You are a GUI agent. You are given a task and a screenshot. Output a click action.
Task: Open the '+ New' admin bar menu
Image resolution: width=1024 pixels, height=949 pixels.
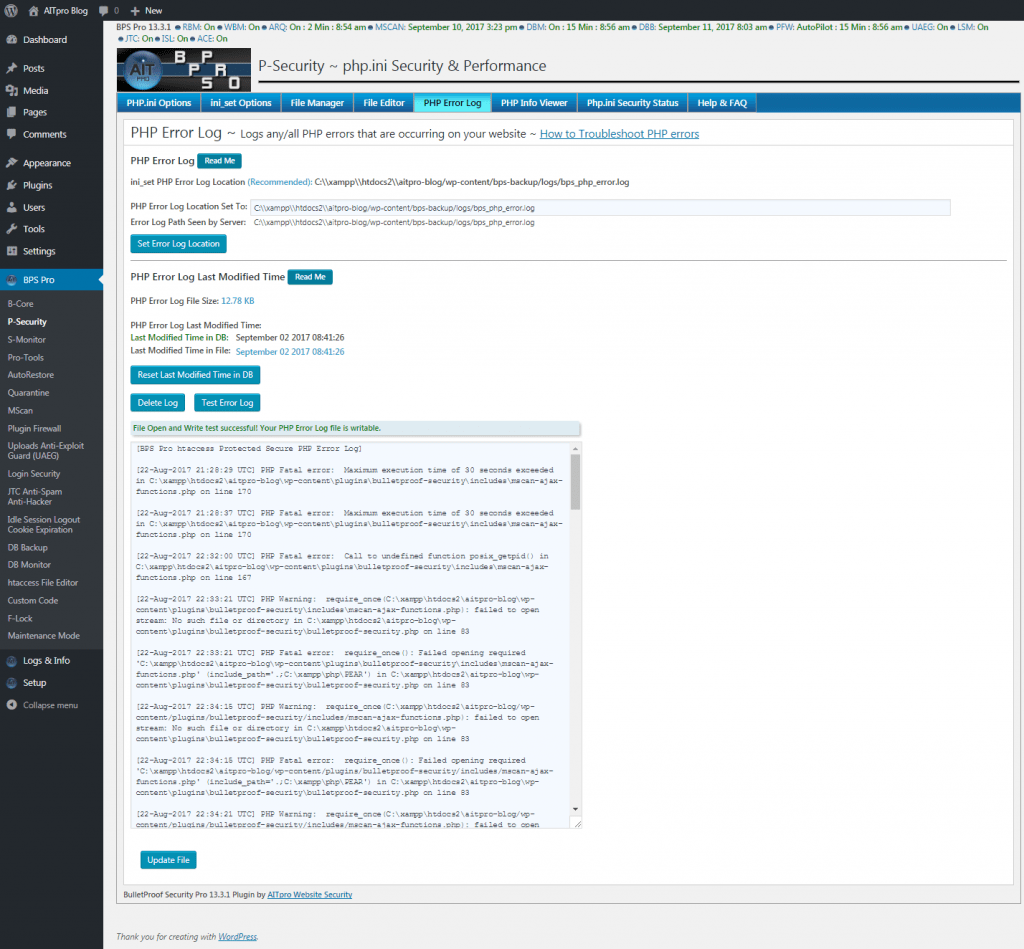pyautogui.click(x=148, y=11)
